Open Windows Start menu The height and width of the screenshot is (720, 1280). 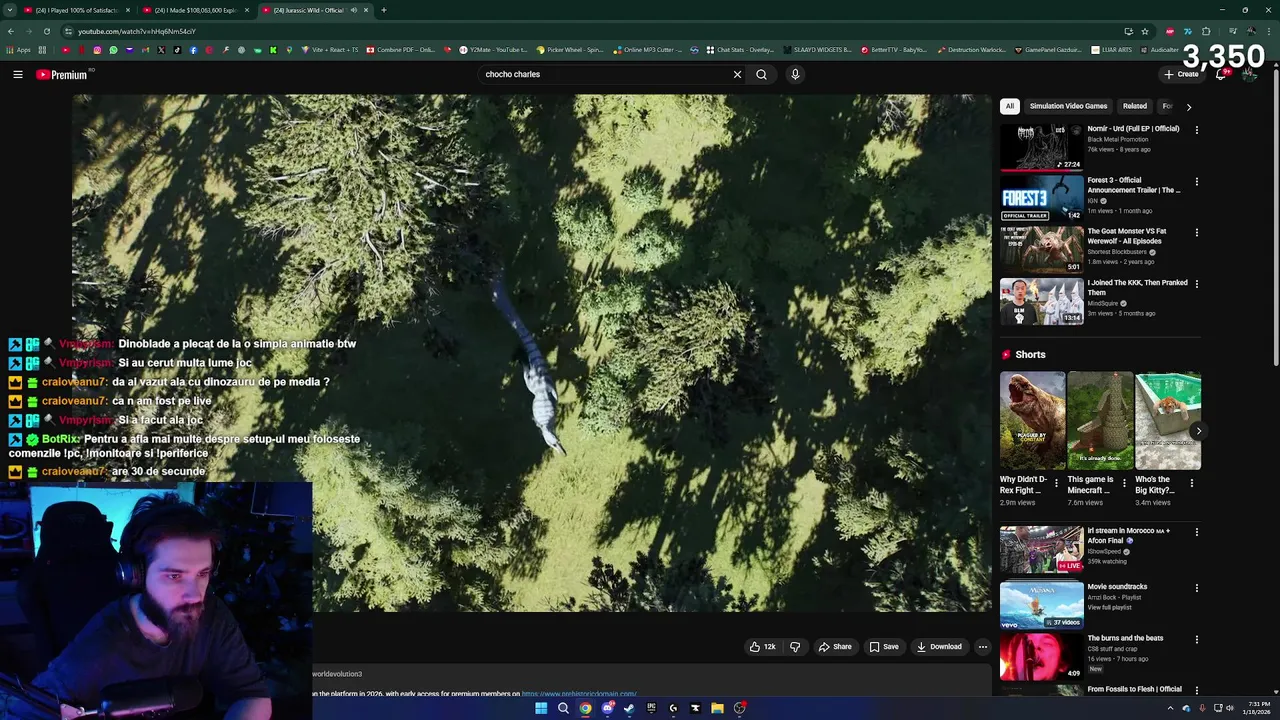pyautogui.click(x=541, y=708)
